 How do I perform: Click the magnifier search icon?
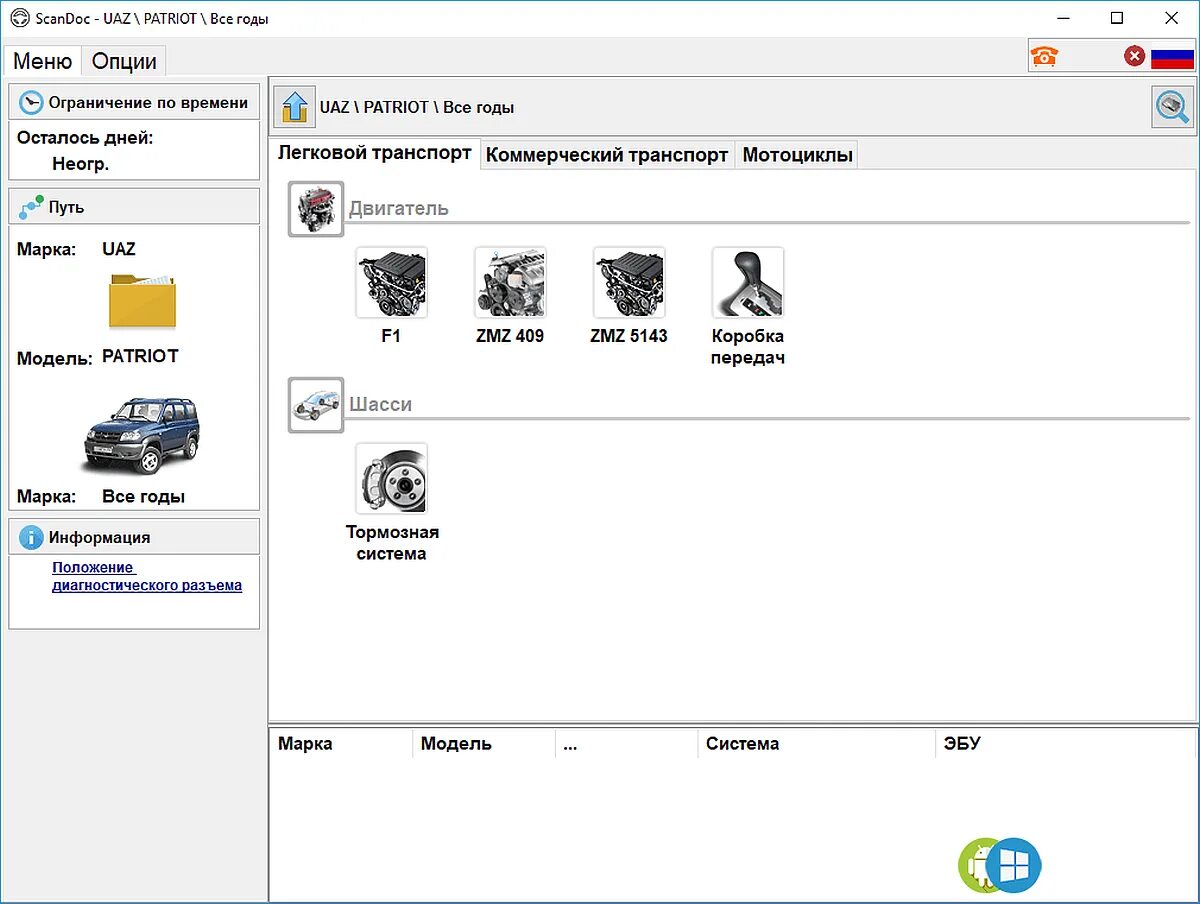point(1173,107)
